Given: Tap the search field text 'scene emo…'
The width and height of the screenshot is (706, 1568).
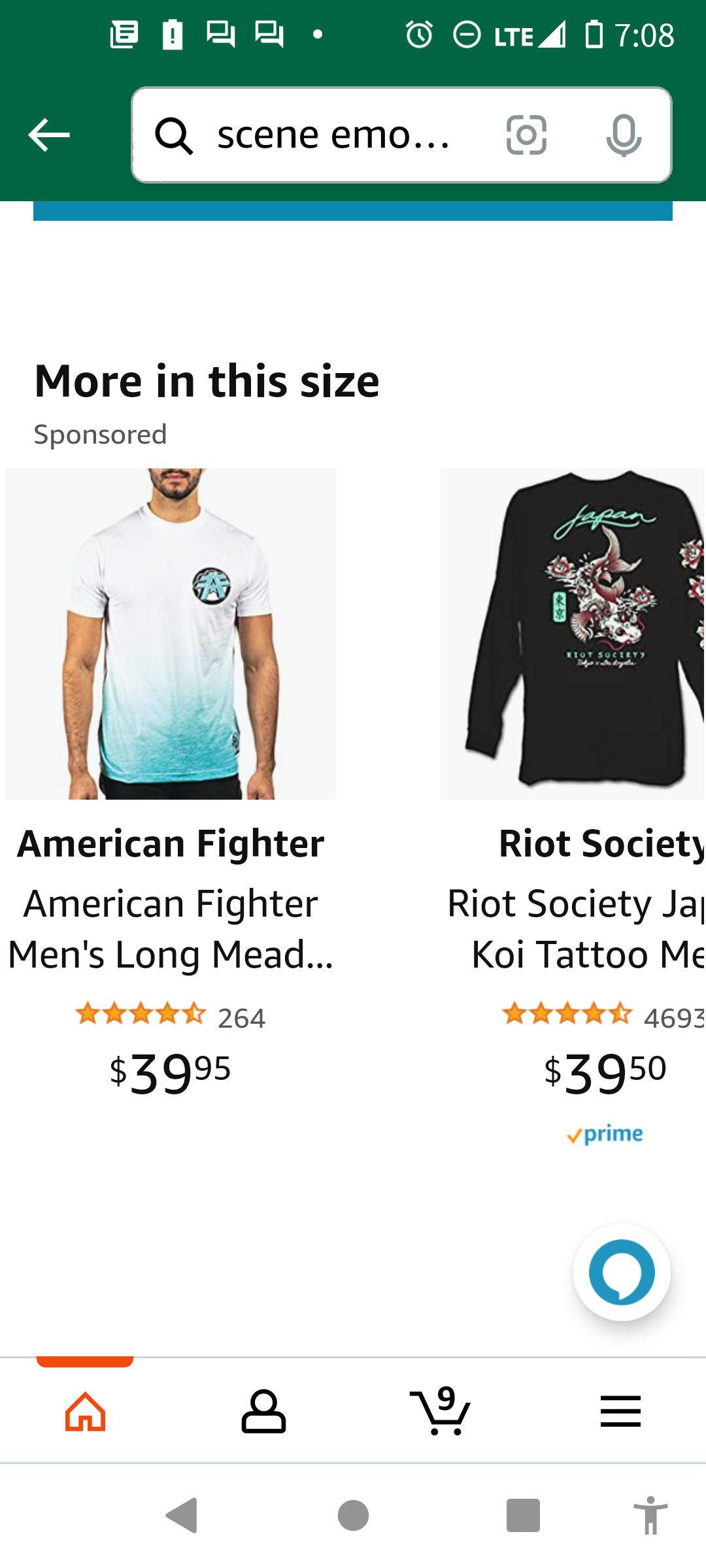Looking at the screenshot, I should click(x=333, y=135).
